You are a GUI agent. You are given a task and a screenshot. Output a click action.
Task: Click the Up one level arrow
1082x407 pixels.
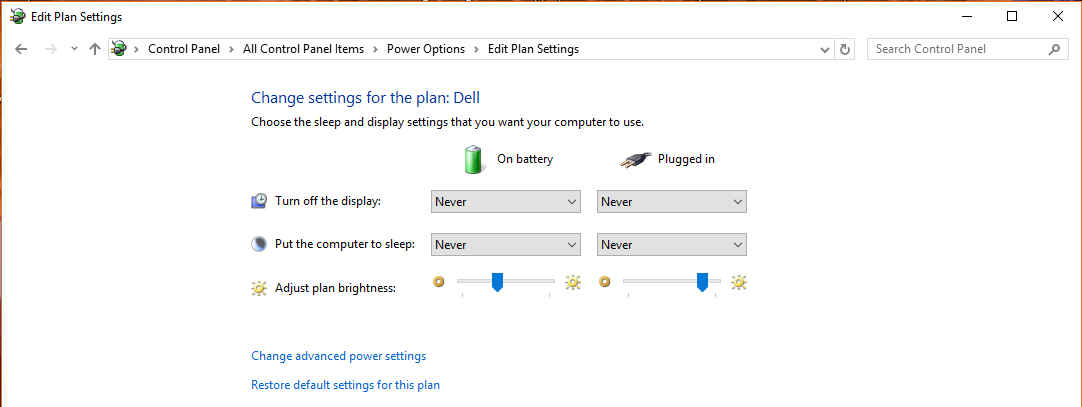(95, 49)
